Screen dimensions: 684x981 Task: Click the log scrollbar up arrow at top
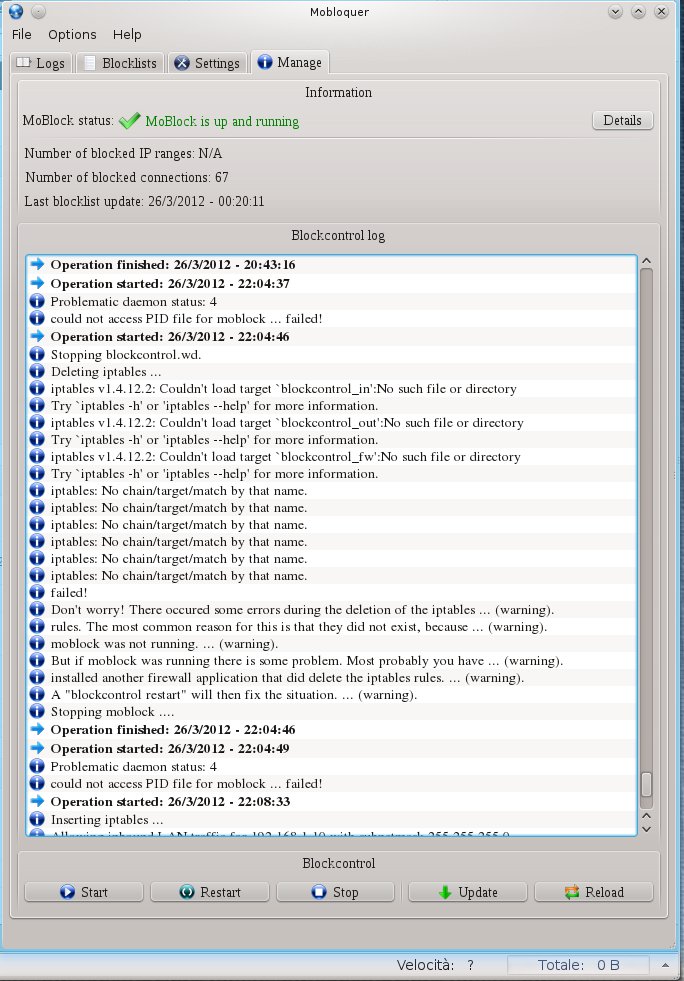(646, 261)
